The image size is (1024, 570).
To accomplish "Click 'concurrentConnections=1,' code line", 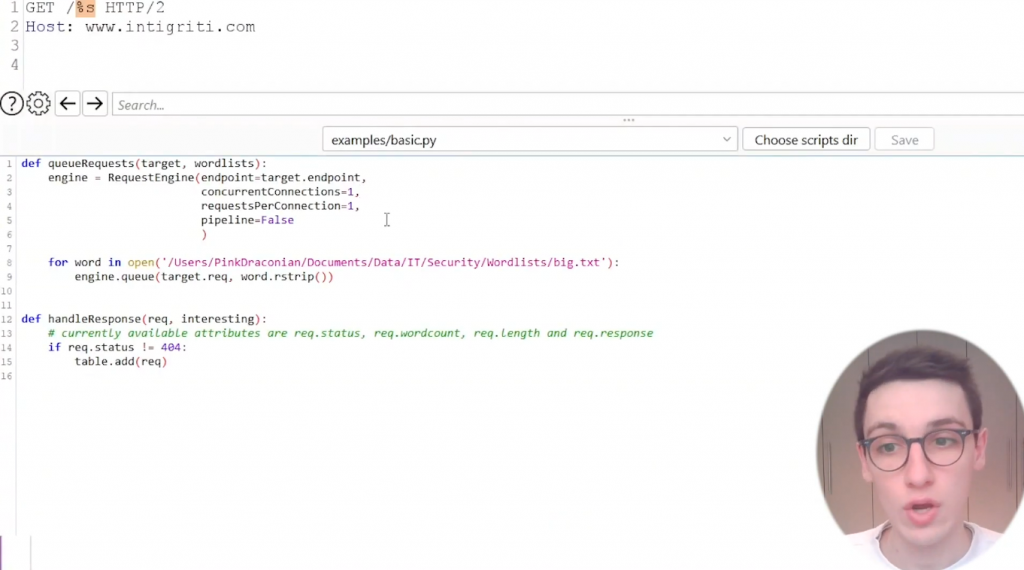I will click(280, 191).
